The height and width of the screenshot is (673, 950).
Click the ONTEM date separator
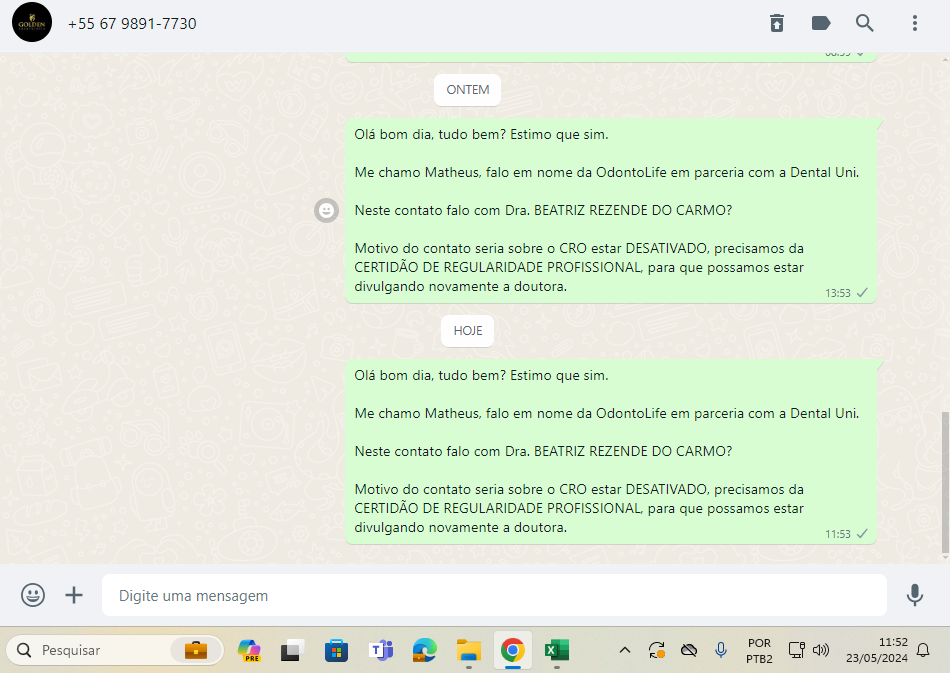(x=468, y=90)
